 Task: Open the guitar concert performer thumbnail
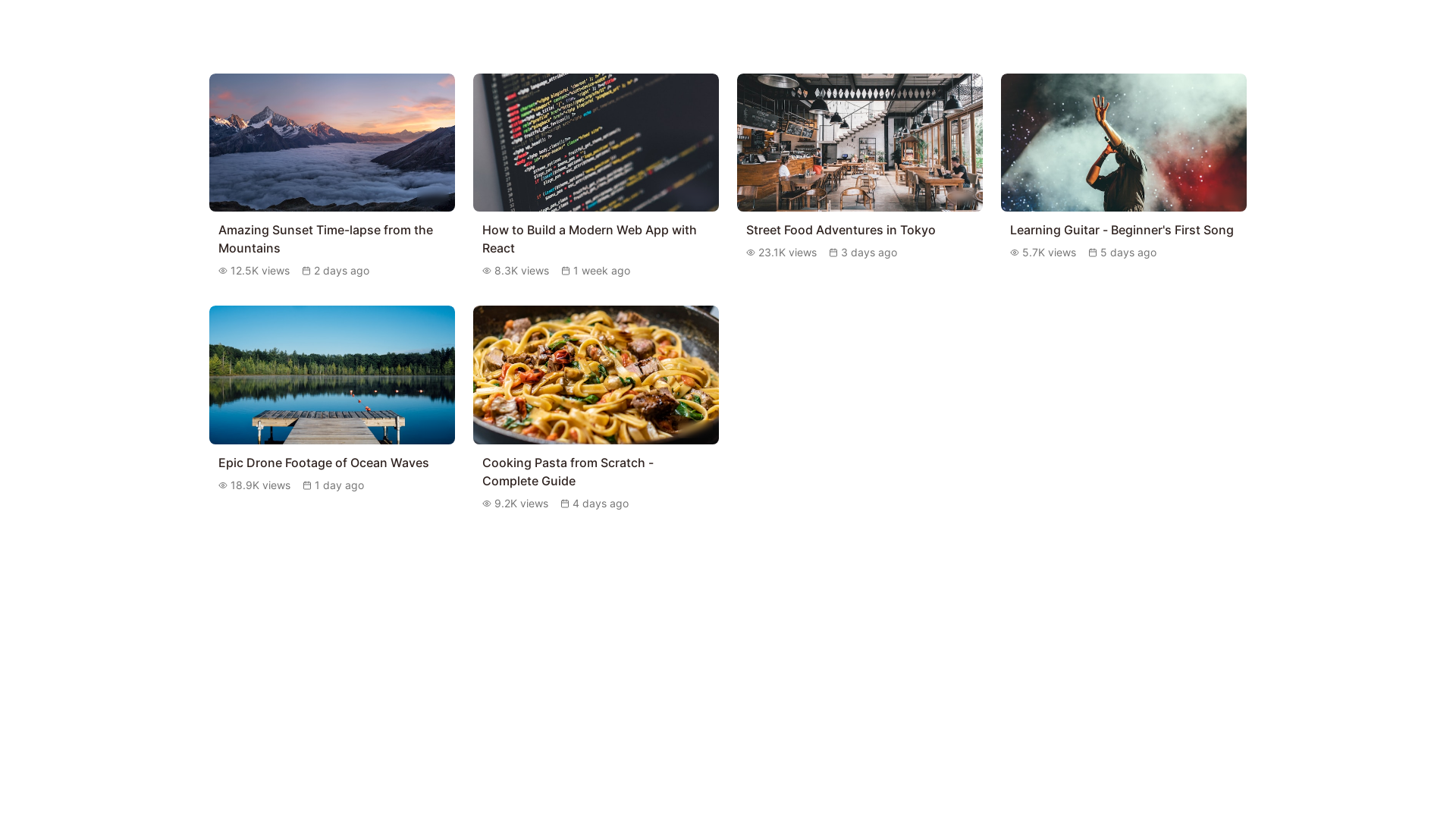pos(1124,143)
